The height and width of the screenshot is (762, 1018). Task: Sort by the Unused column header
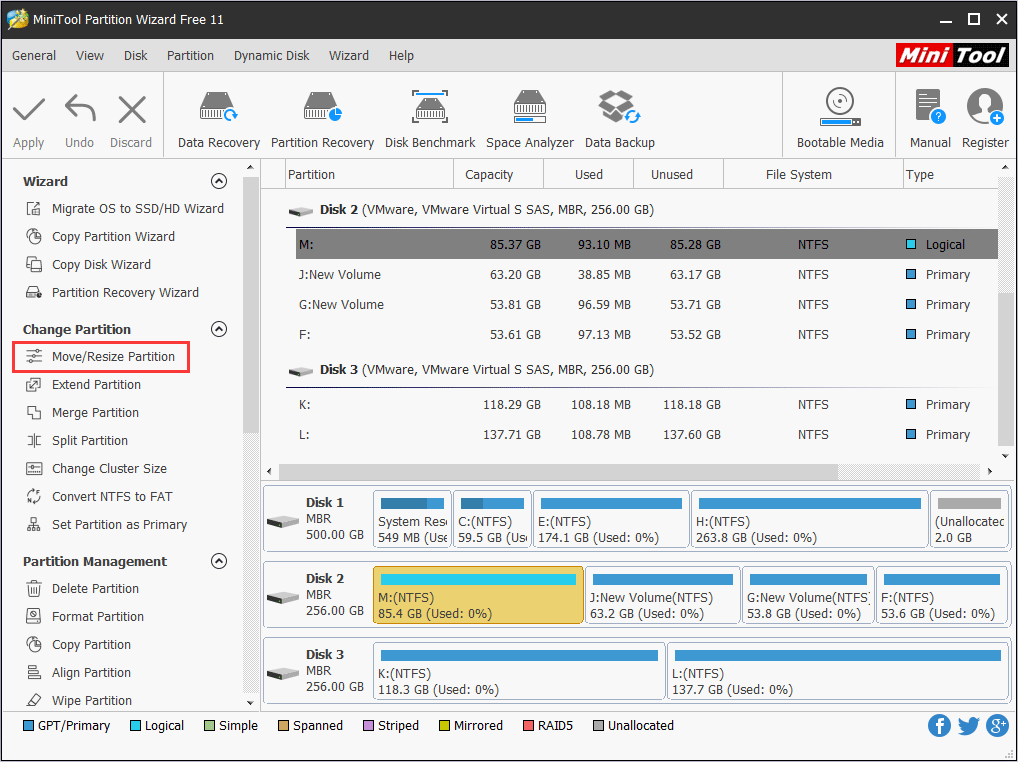tap(678, 175)
